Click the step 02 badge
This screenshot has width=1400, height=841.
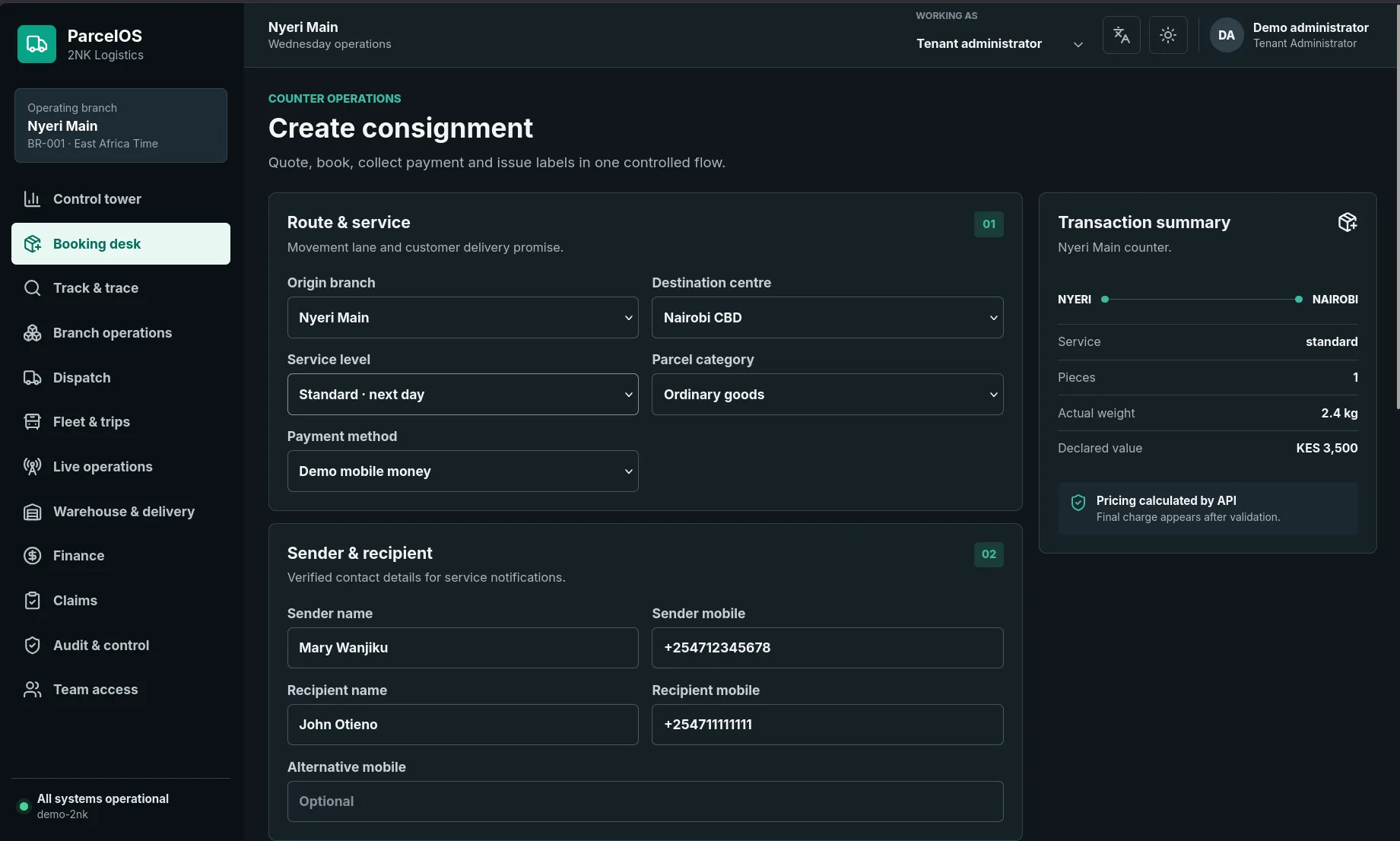pyautogui.click(x=989, y=554)
